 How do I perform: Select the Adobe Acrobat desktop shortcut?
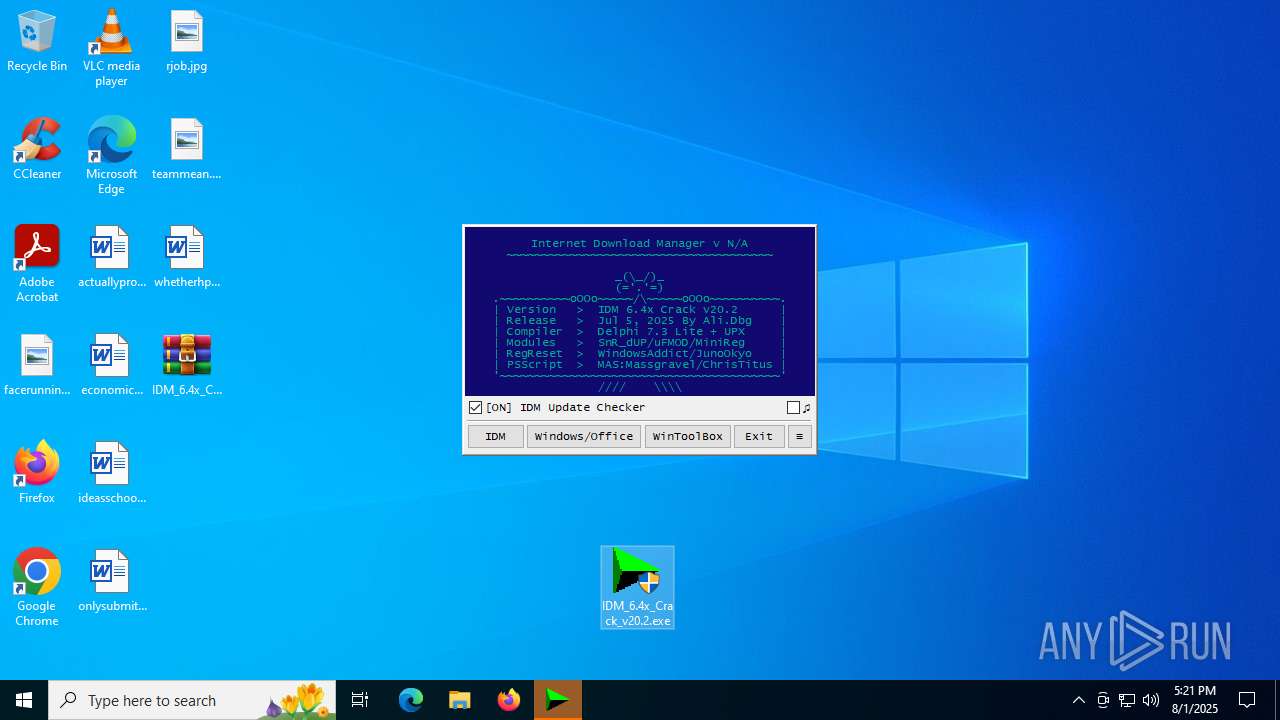[x=37, y=264]
